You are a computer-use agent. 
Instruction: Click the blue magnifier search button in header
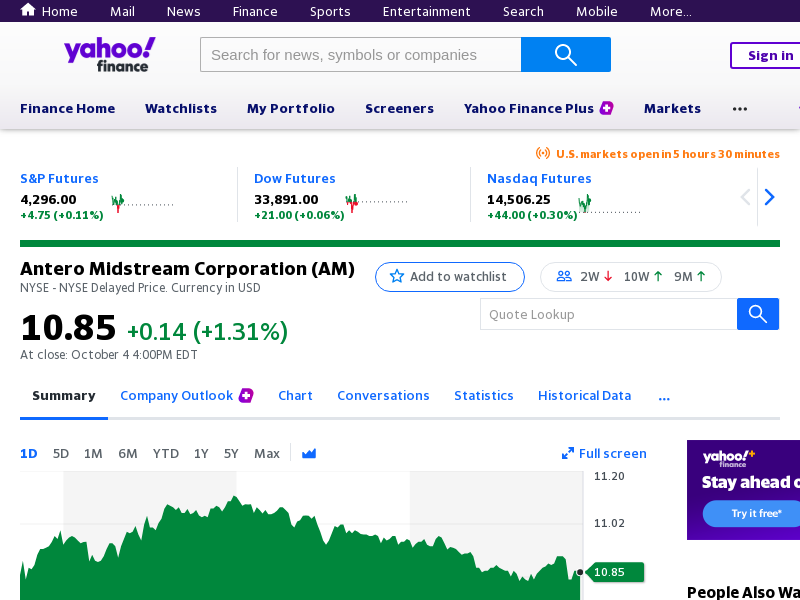point(566,55)
